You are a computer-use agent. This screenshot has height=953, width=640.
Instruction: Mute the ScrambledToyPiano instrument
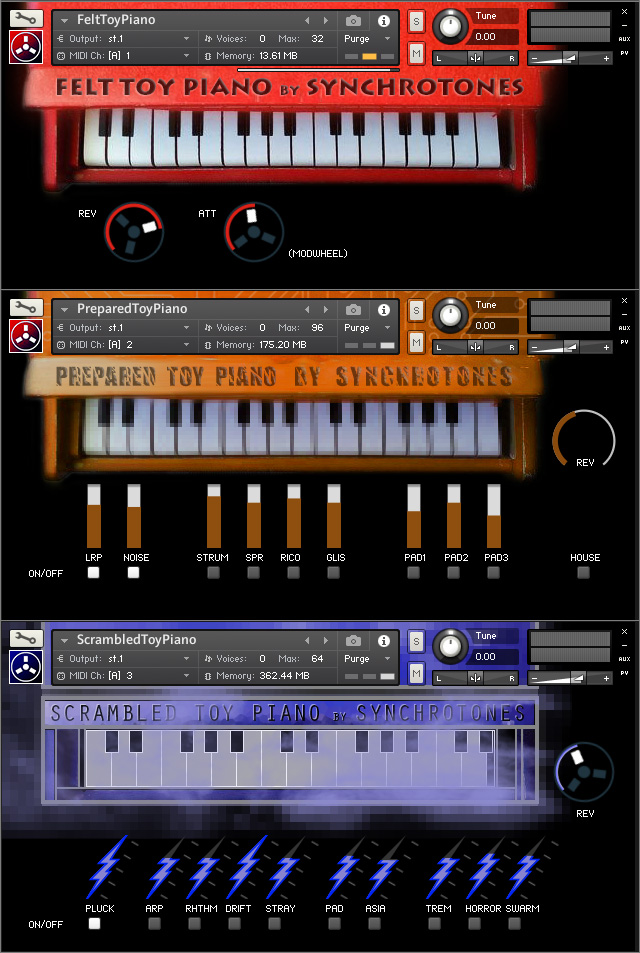[x=416, y=673]
